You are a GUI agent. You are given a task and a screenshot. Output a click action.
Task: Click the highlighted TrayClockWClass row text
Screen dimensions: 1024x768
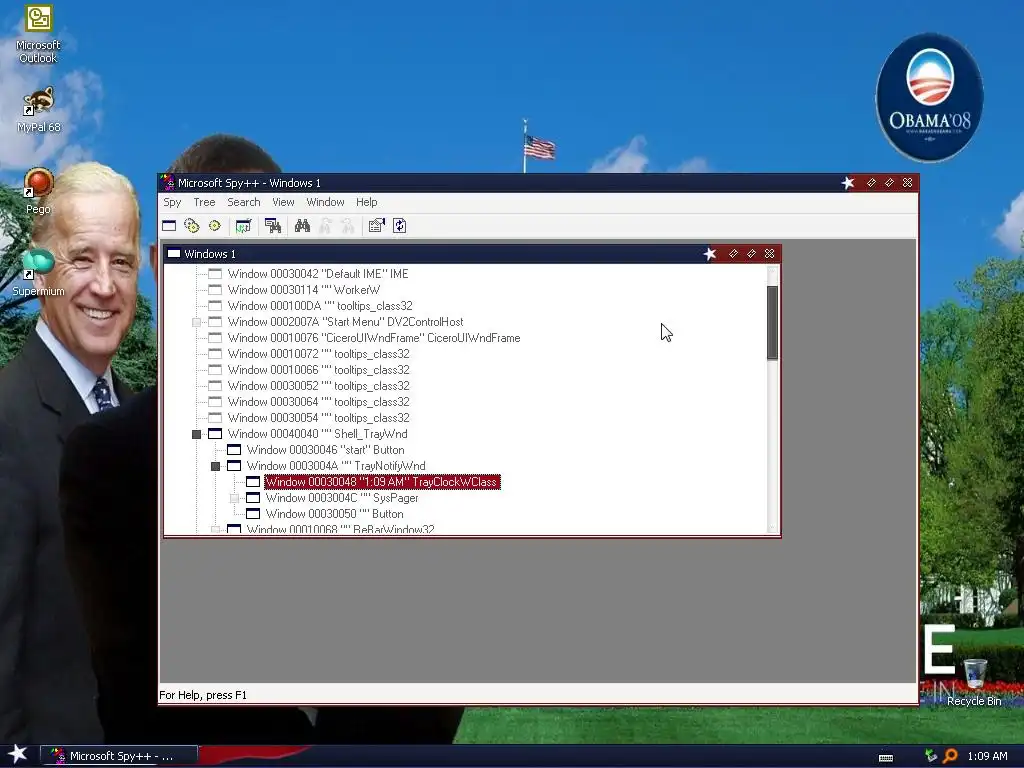[x=382, y=482]
